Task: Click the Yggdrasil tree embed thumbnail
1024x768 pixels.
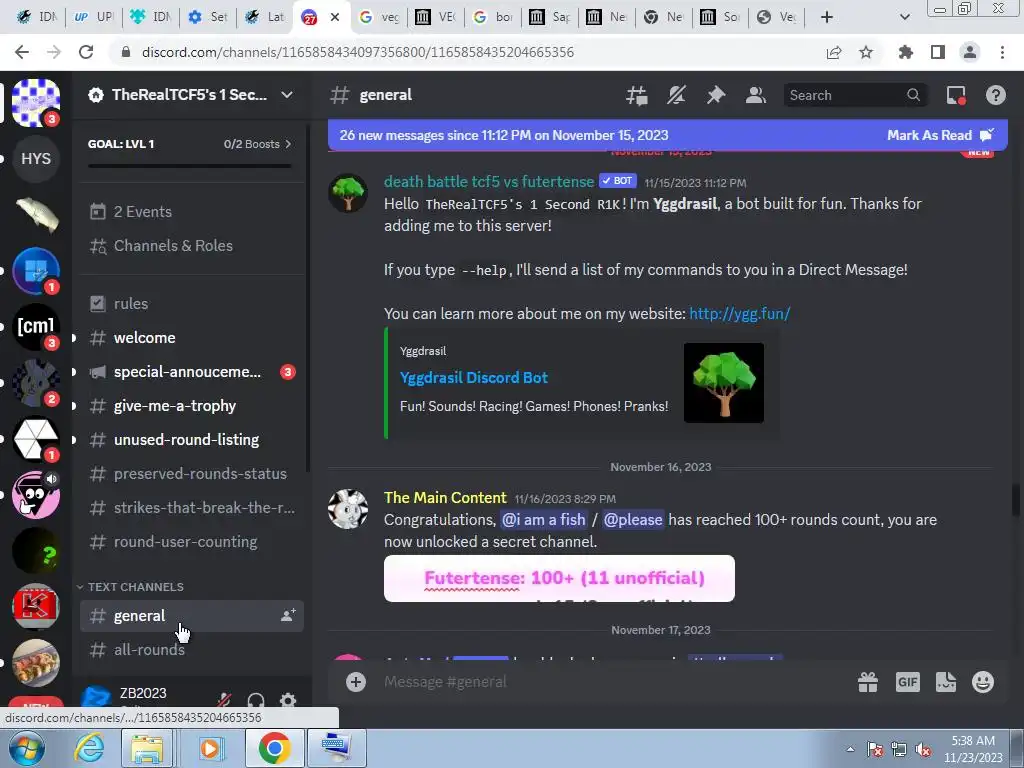Action: pos(724,383)
